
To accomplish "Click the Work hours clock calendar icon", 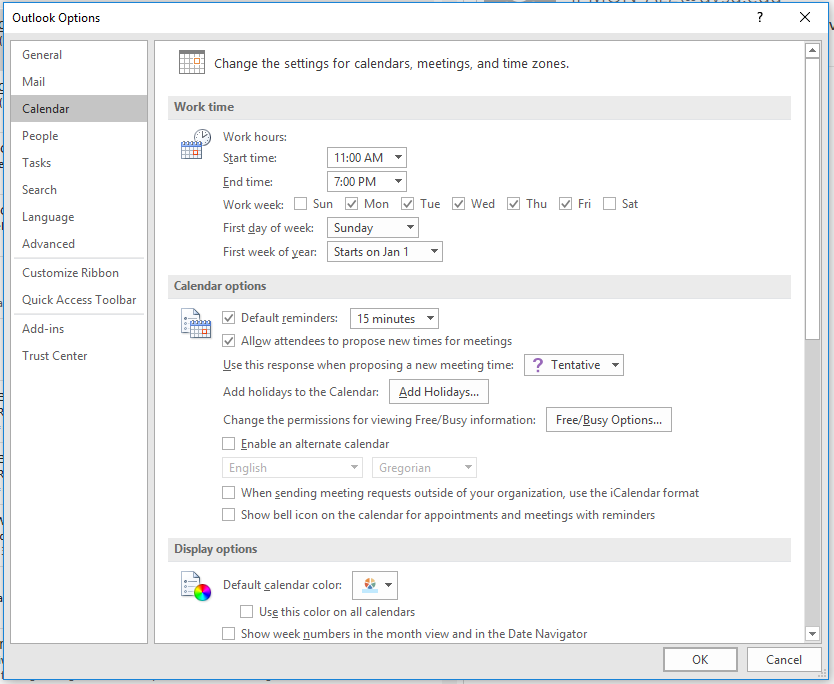I will [x=195, y=145].
